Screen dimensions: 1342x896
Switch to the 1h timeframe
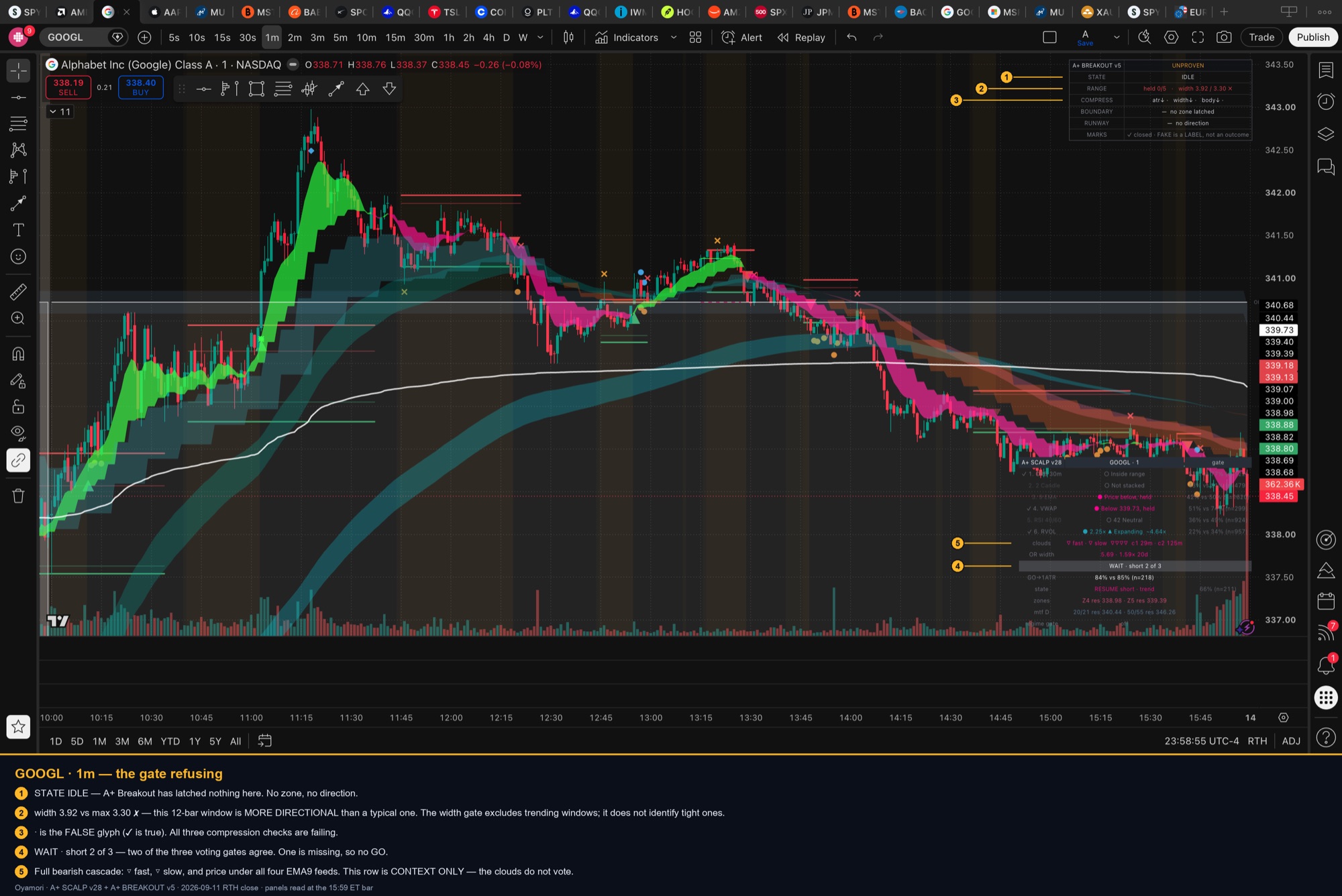point(448,38)
